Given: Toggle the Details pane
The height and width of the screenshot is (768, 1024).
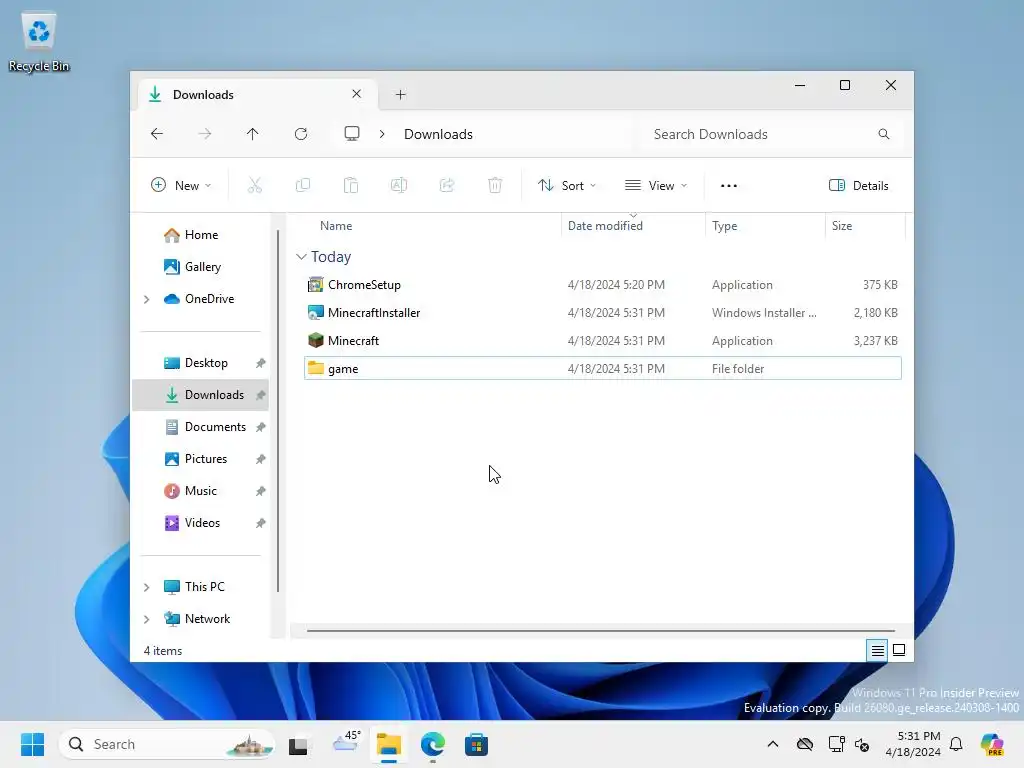Looking at the screenshot, I should click(859, 185).
